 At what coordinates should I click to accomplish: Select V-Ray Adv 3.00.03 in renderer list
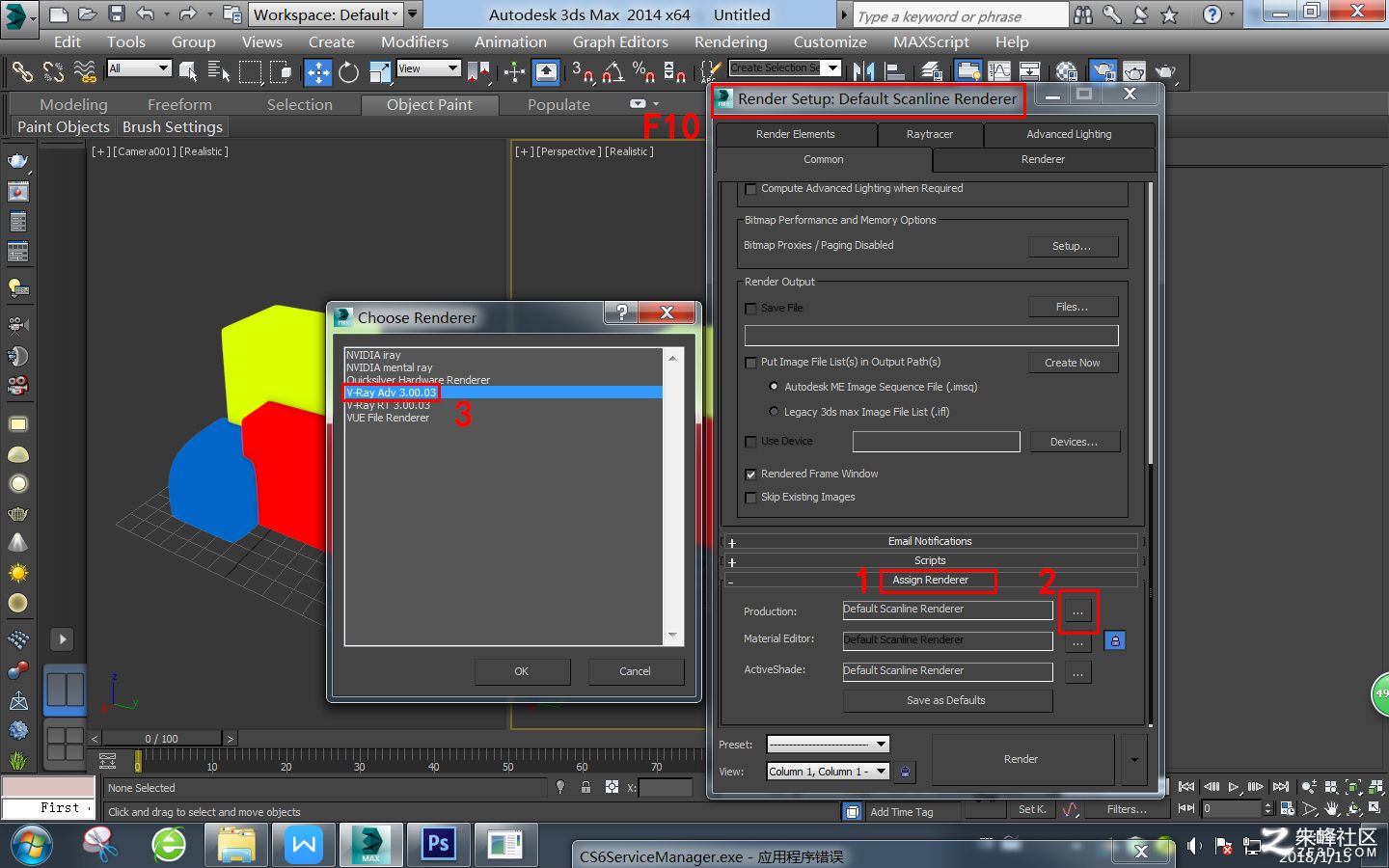coord(504,393)
